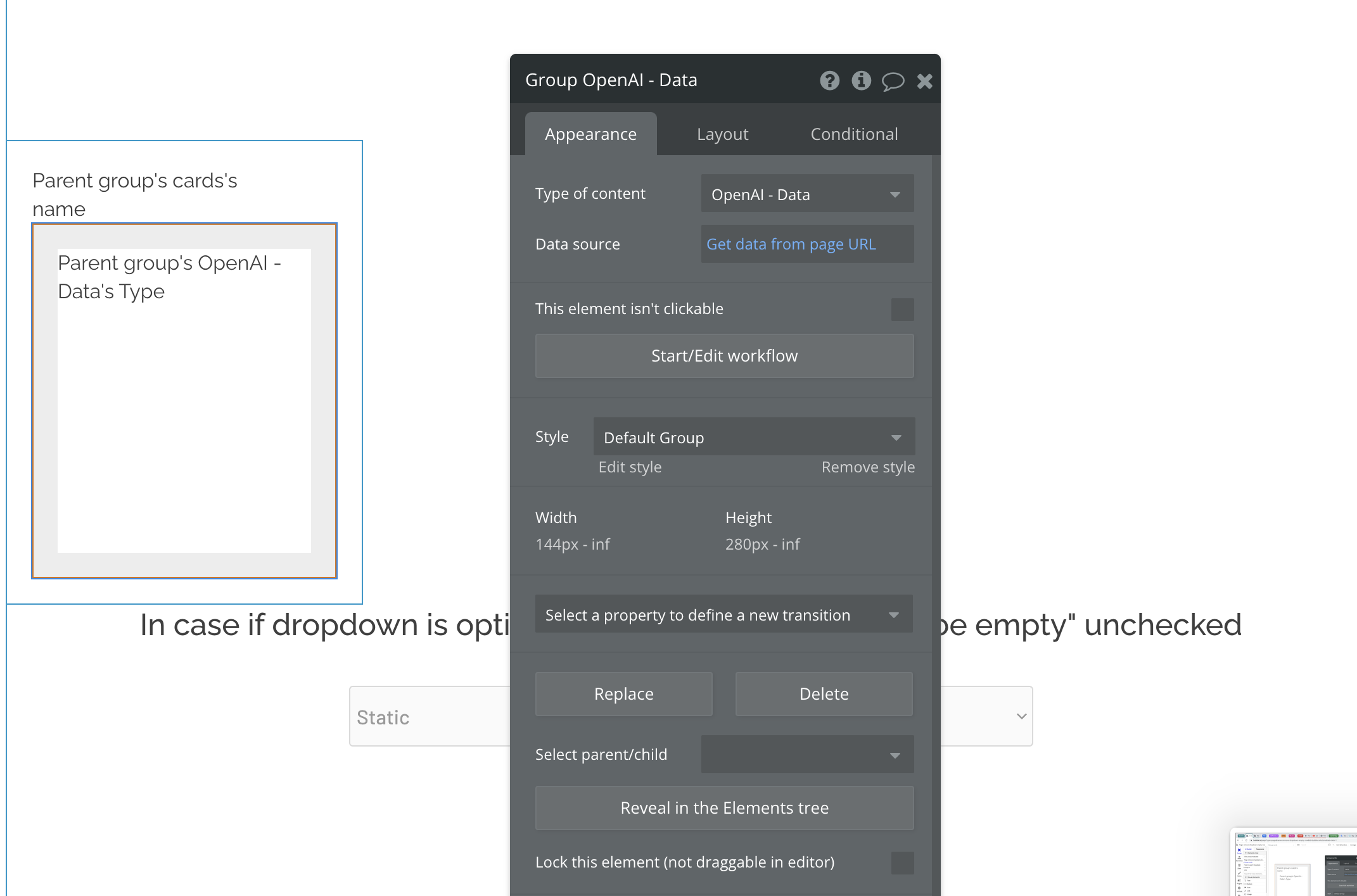1357x896 pixels.
Task: Expand the Style Default Group dropdown
Action: point(754,437)
